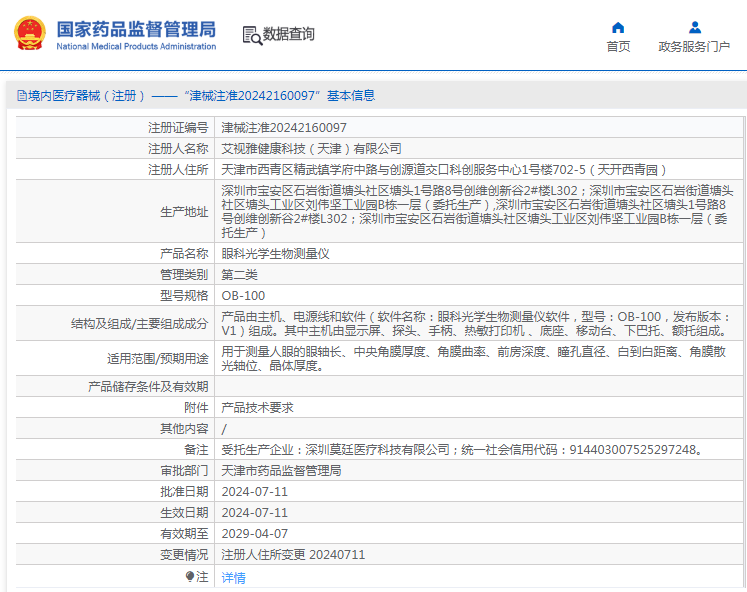Click the 政务服务门户 person icon
Screen dimensions: 747x592
tap(695, 28)
